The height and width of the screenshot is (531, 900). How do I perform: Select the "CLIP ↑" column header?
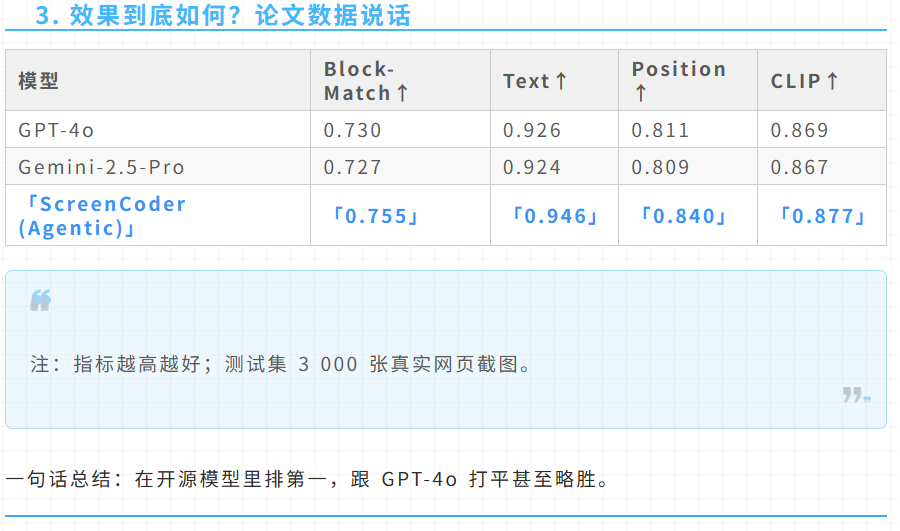tap(822, 80)
